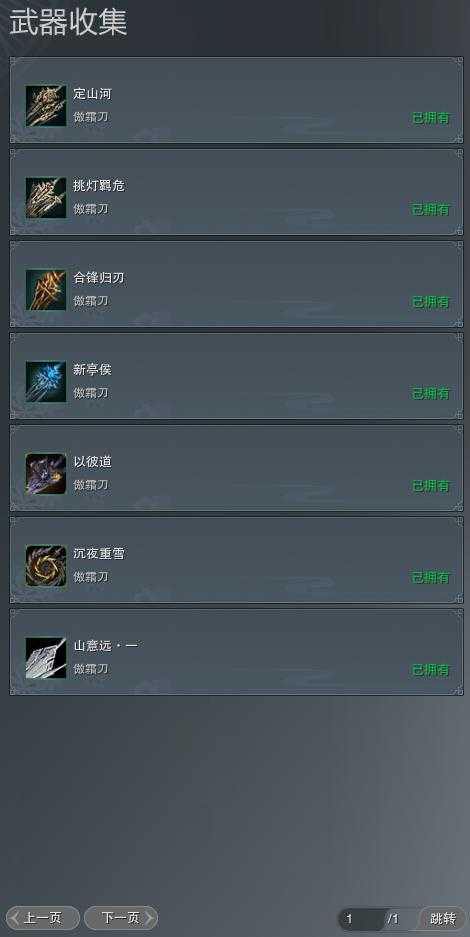Click the 沉夜重雪 spiral weapon icon
This screenshot has height=937, width=470.
(x=46, y=566)
